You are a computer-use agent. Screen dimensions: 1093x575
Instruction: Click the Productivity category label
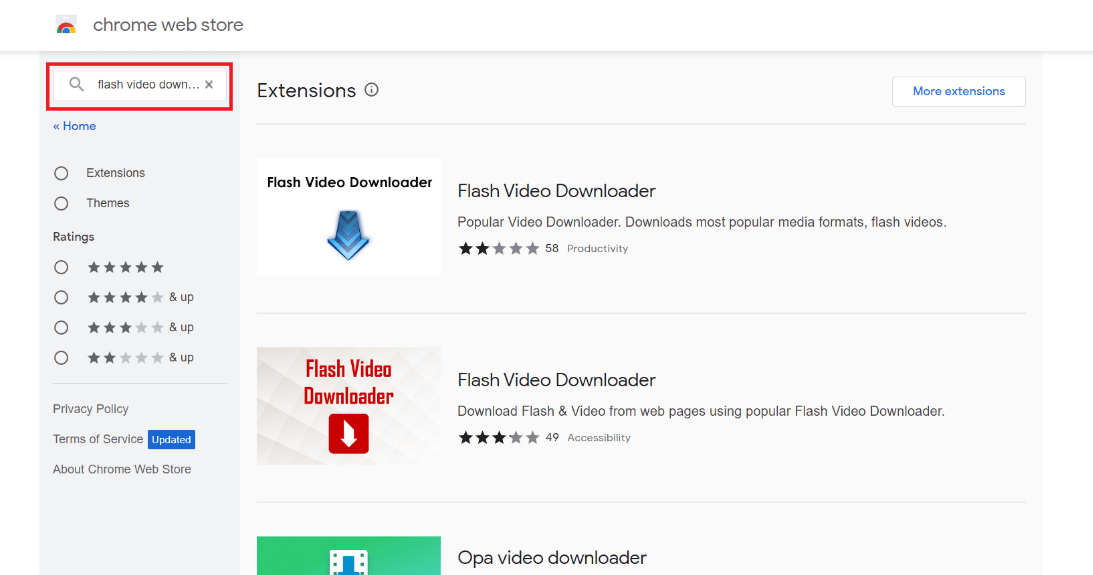click(597, 249)
